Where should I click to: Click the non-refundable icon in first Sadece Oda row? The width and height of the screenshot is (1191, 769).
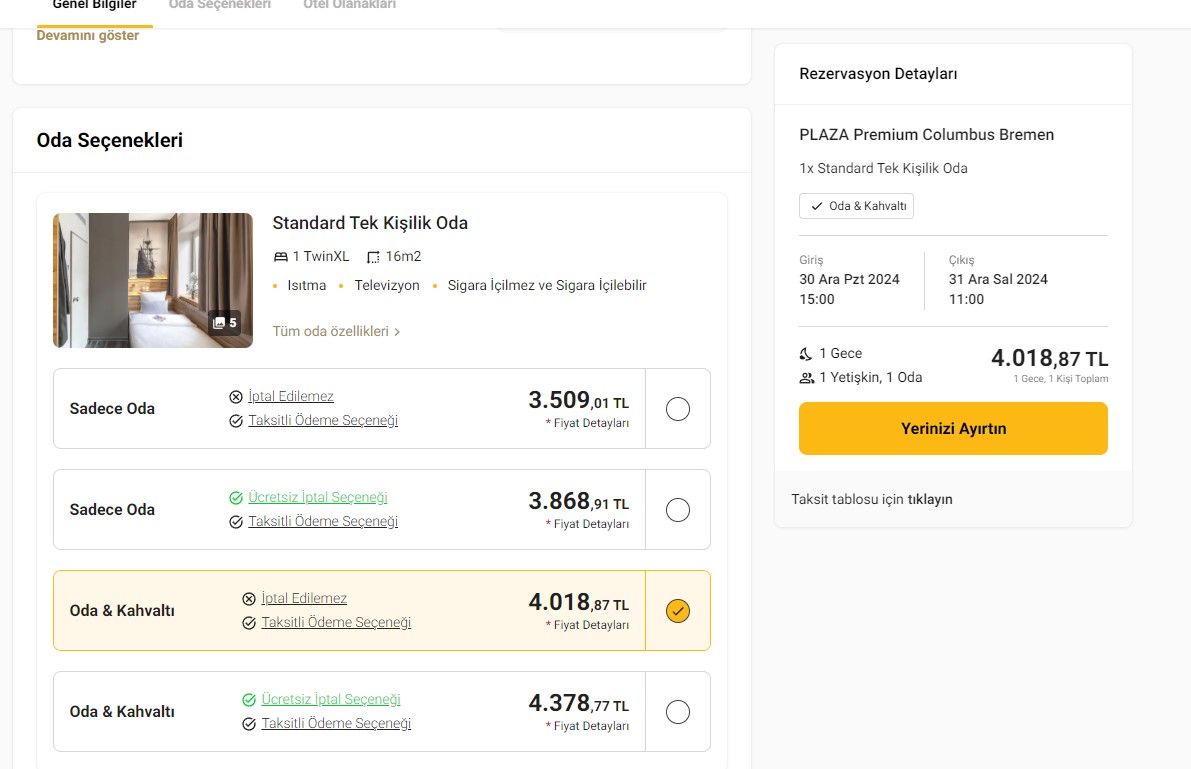coord(236,397)
